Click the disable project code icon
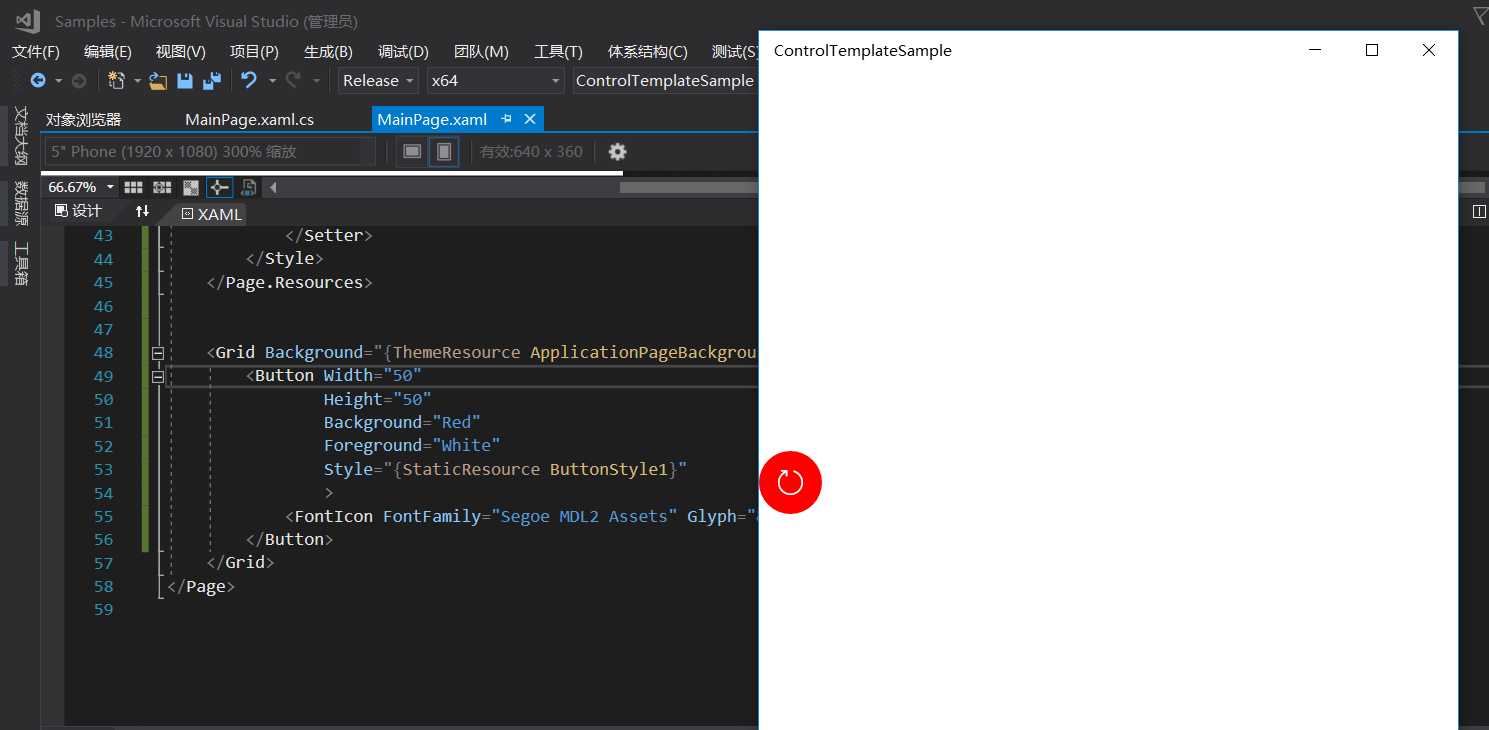Screen dimensions: 1489x730 coord(249,187)
